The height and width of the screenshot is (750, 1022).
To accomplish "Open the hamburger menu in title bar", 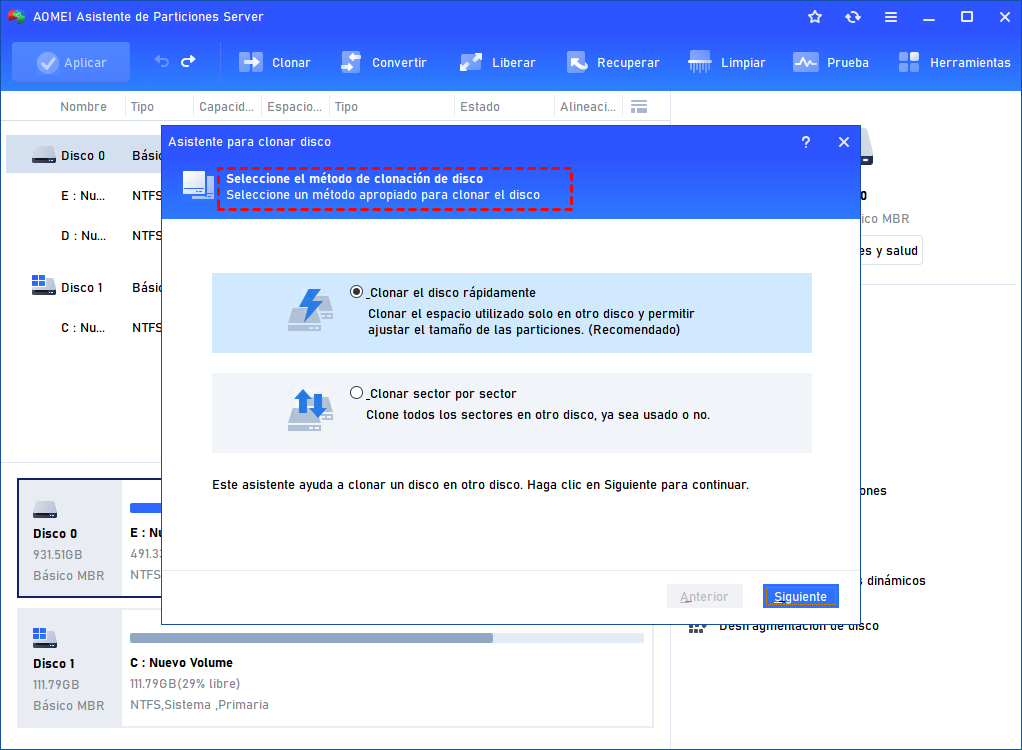I will [891, 17].
